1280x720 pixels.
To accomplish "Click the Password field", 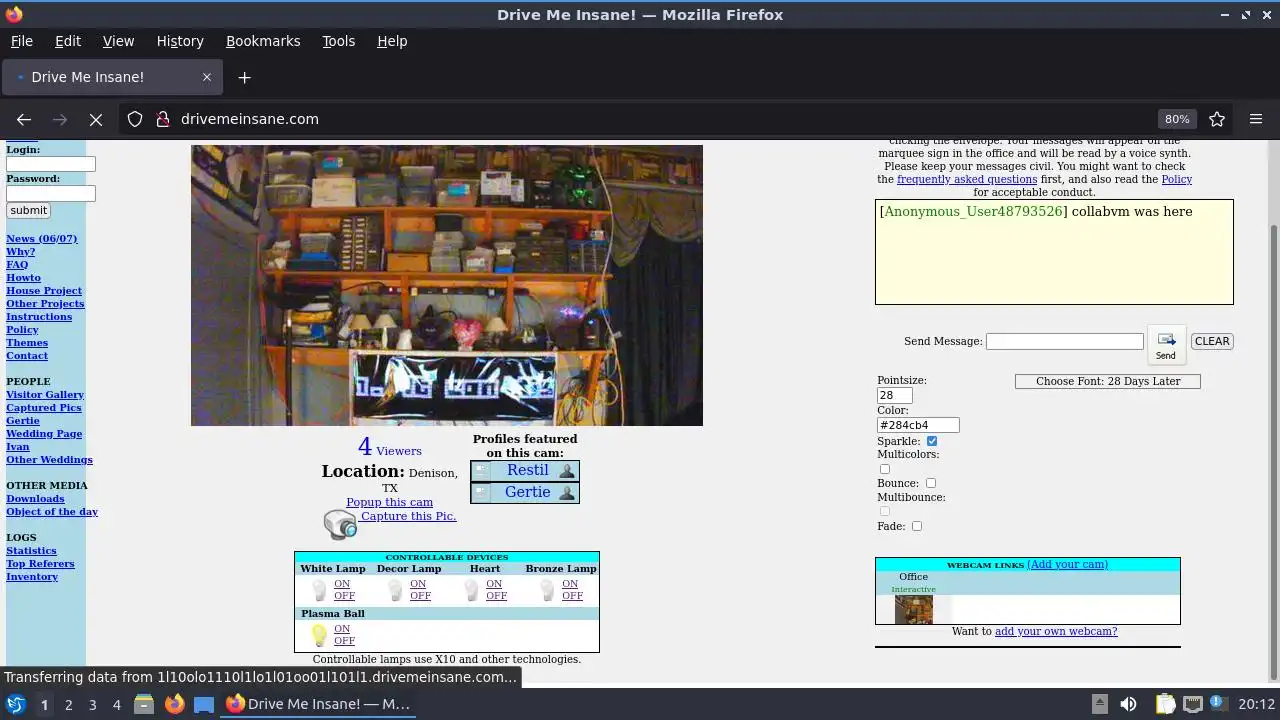I will [x=51, y=193].
